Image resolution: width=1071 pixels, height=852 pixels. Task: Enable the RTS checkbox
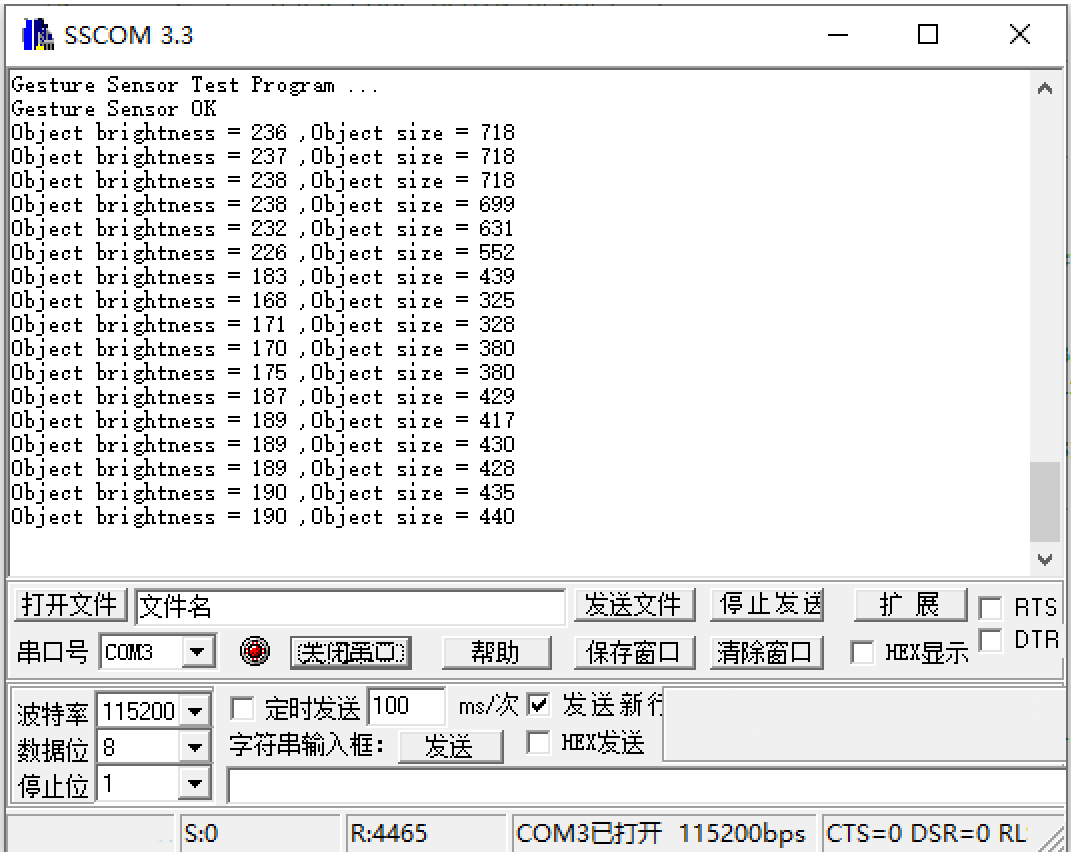click(x=990, y=607)
